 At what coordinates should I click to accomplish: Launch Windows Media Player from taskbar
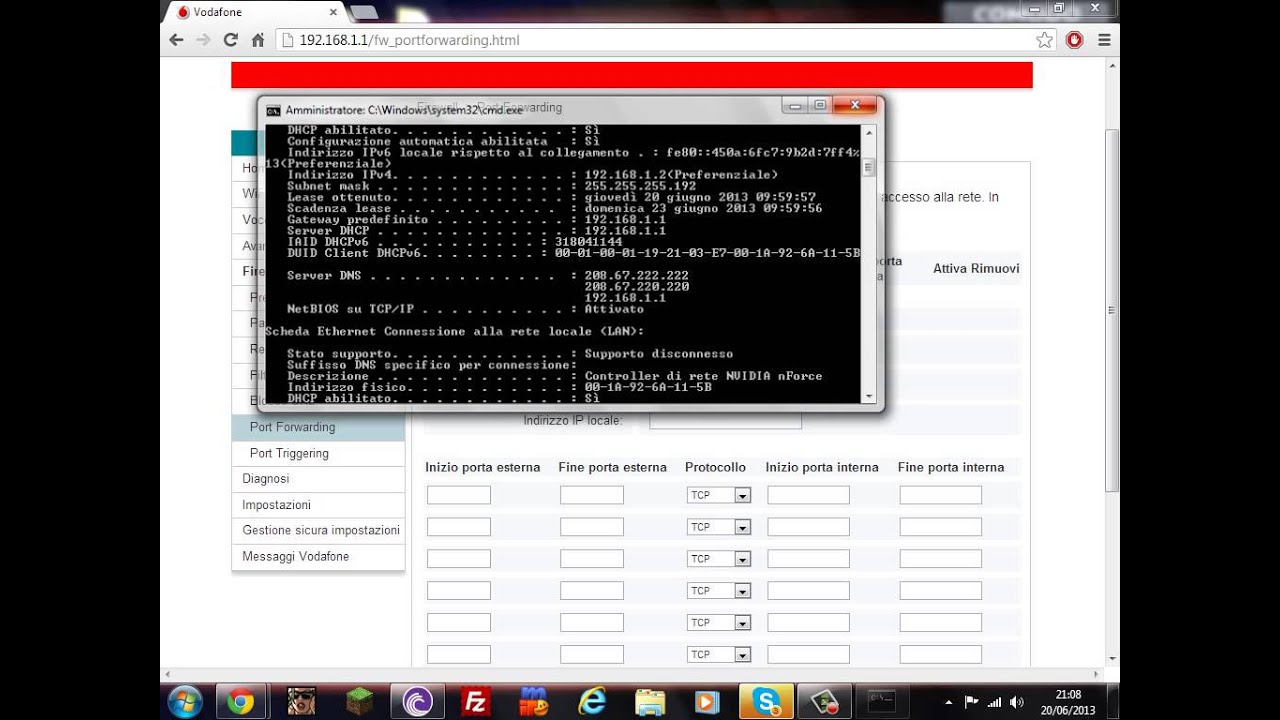[x=708, y=702]
